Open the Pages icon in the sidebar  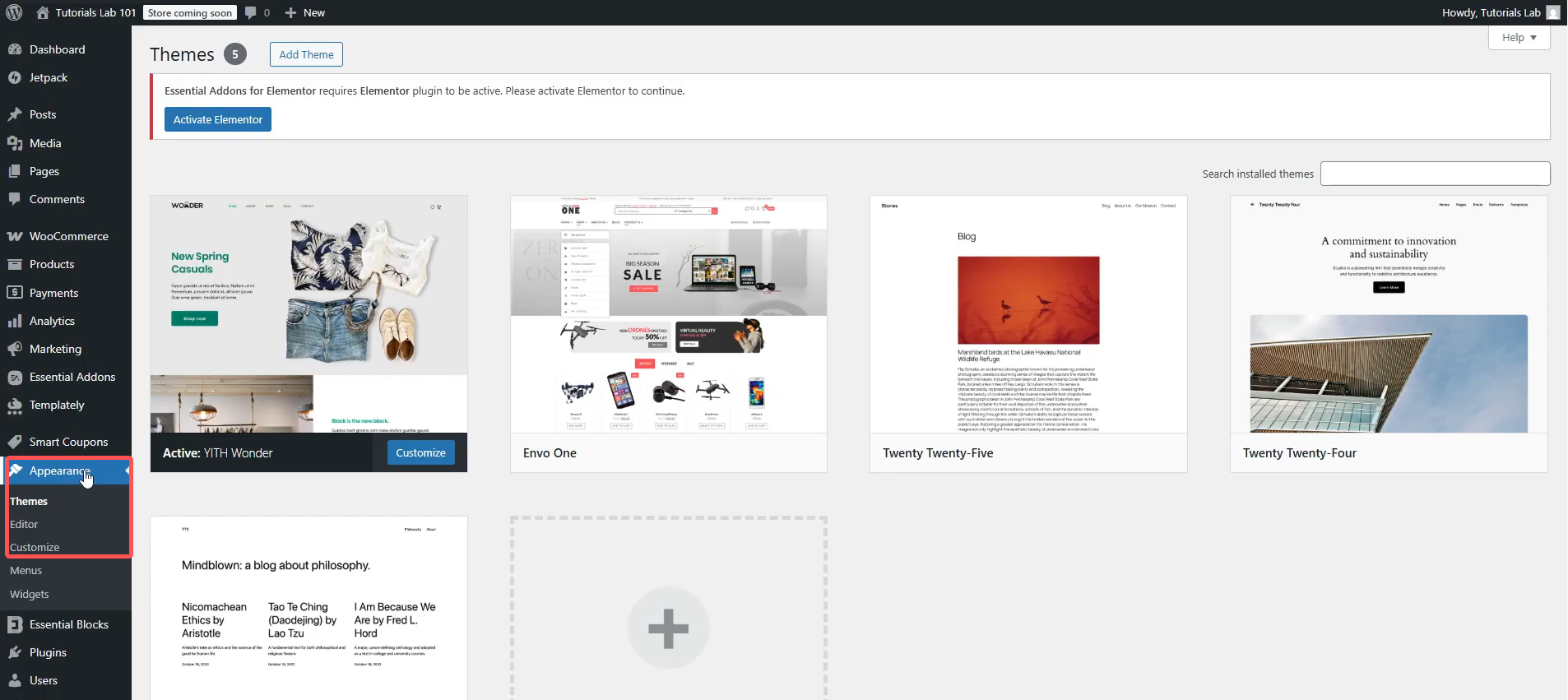[x=15, y=171]
